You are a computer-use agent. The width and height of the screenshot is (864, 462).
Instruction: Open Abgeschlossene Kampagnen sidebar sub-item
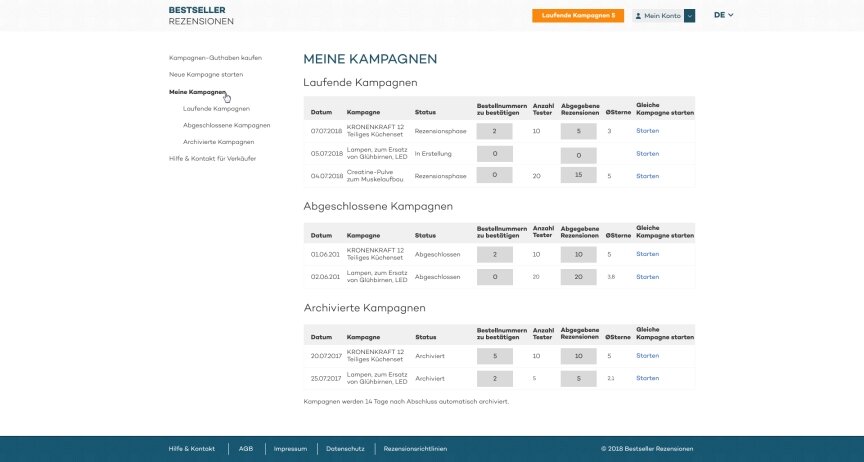[x=226, y=125]
